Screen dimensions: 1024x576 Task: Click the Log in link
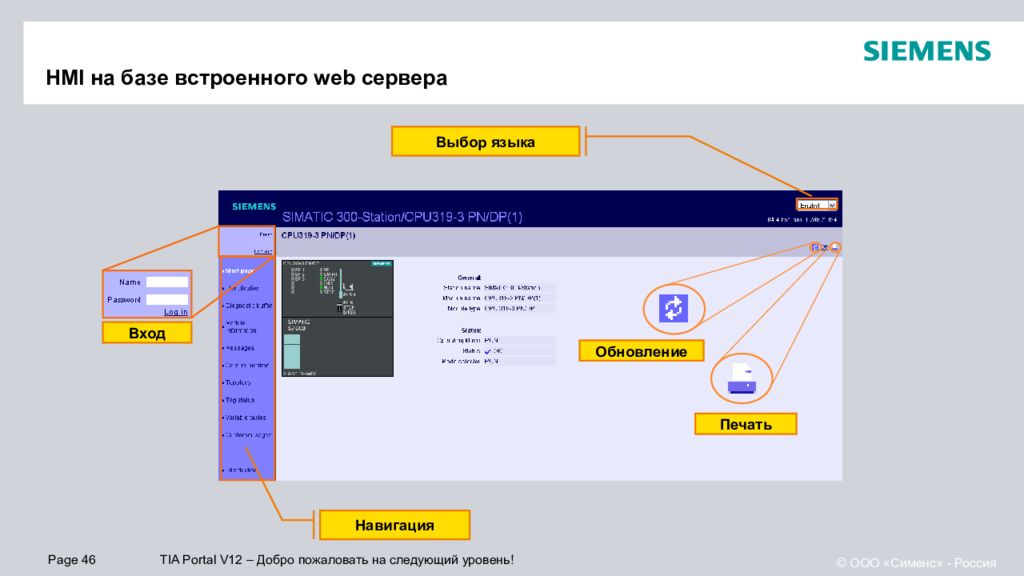pyautogui.click(x=175, y=310)
